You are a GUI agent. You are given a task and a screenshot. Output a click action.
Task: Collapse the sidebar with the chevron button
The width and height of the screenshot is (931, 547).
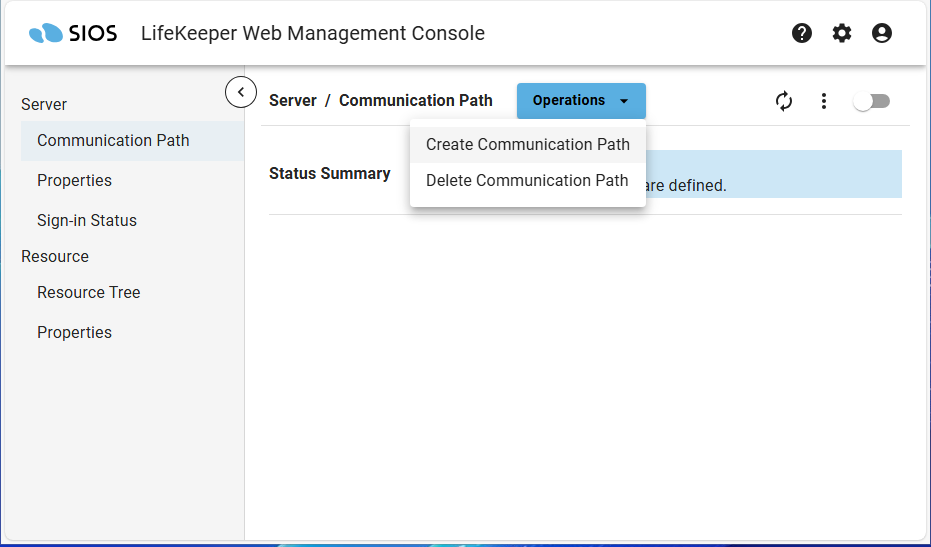[241, 92]
